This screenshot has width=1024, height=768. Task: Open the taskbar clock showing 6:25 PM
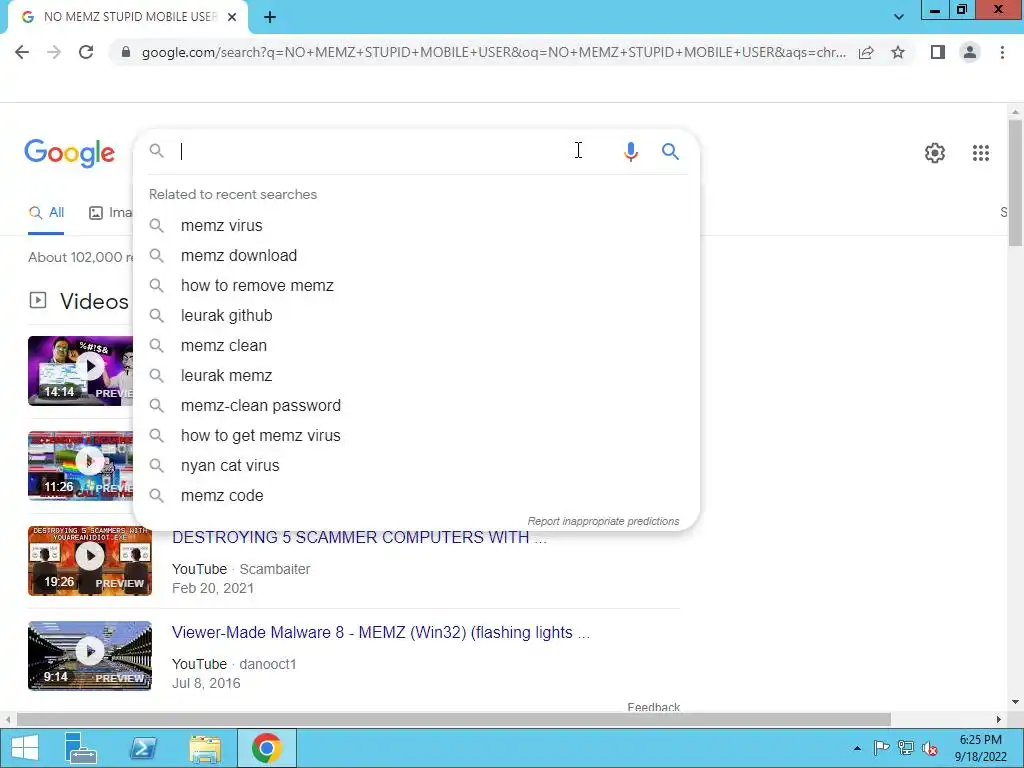(x=980, y=748)
